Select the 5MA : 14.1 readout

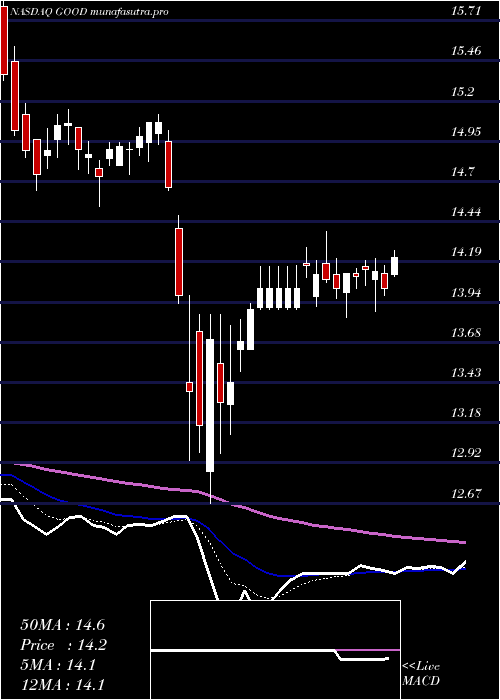(57, 665)
